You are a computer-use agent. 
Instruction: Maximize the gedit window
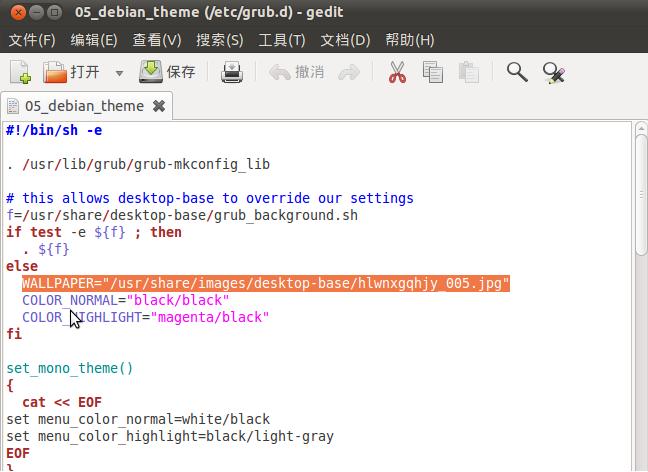(54, 13)
